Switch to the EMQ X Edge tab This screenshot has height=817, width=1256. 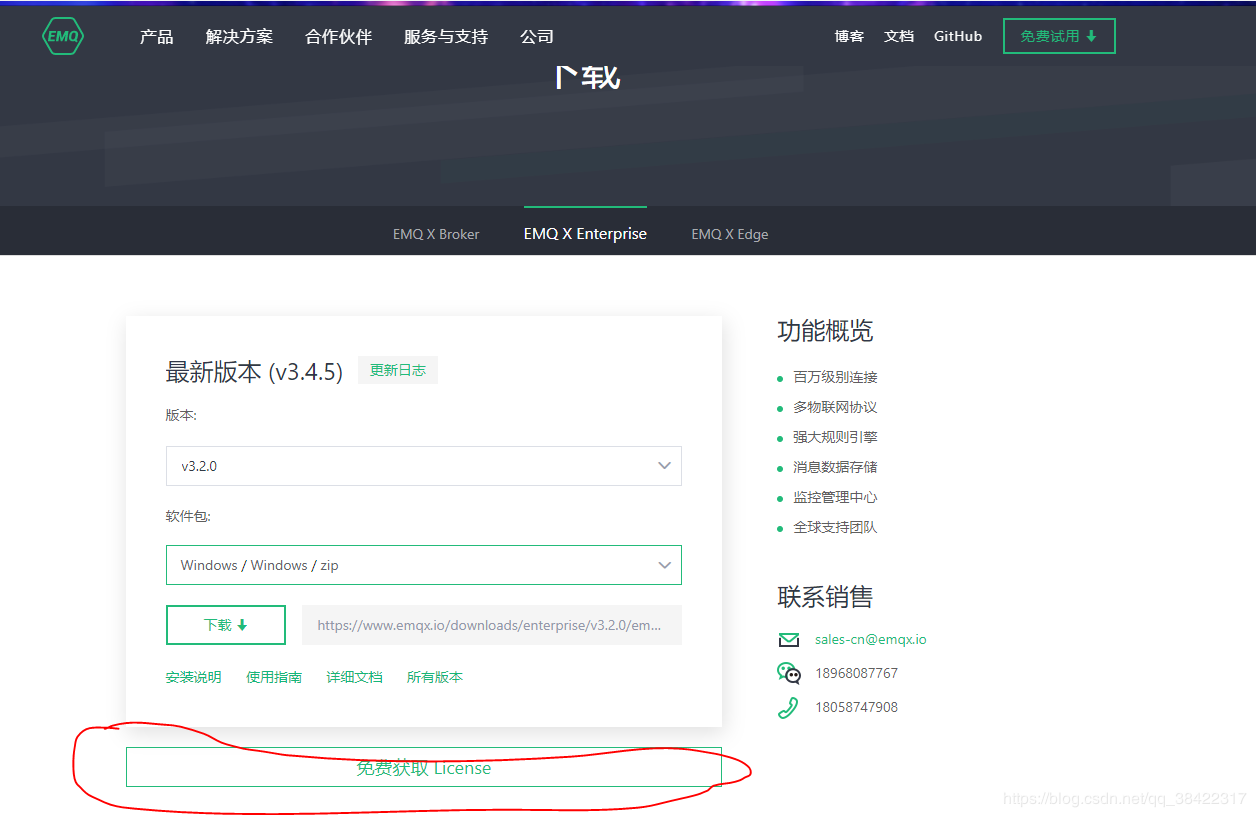tap(729, 233)
